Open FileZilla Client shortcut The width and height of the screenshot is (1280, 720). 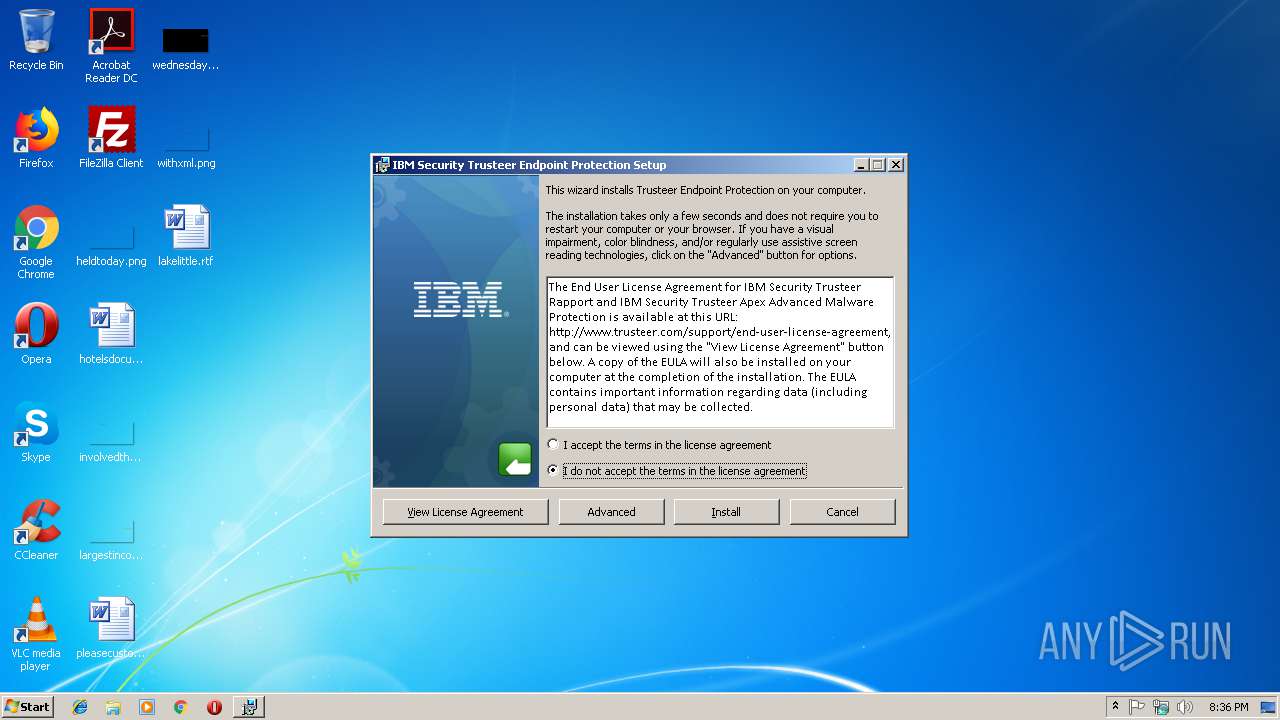(111, 138)
